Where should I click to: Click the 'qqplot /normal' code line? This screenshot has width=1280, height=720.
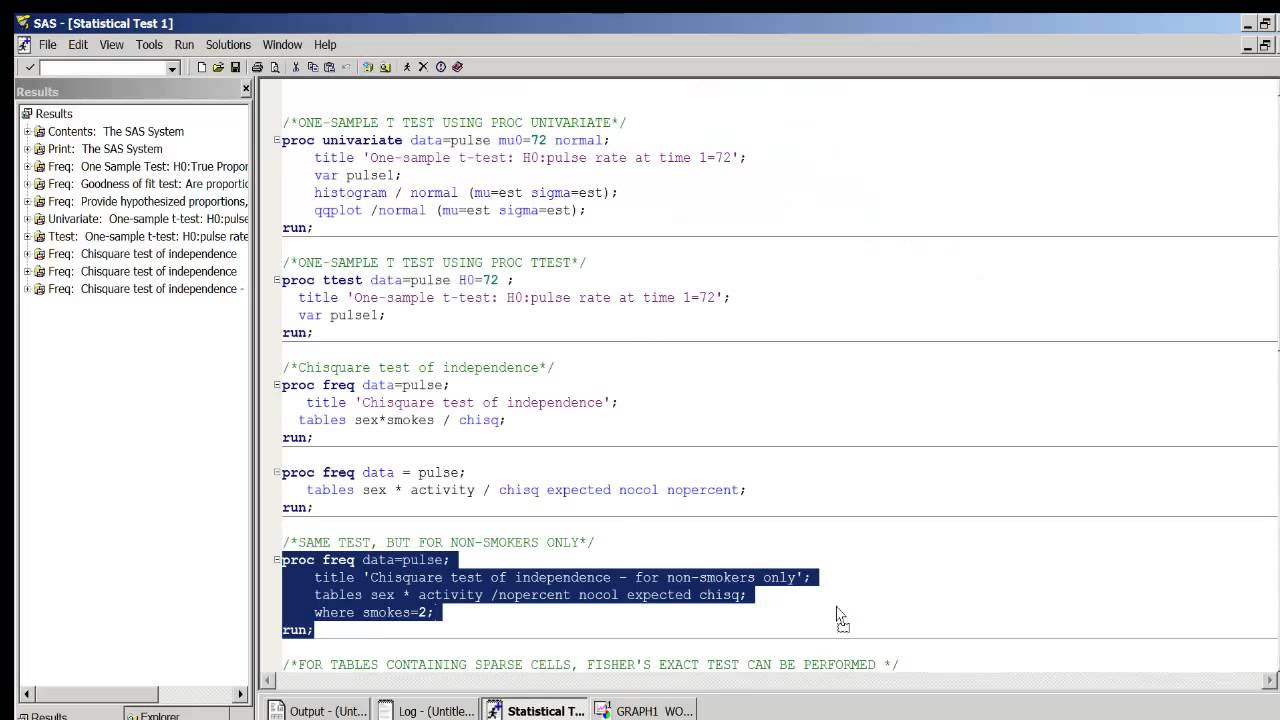450,210
